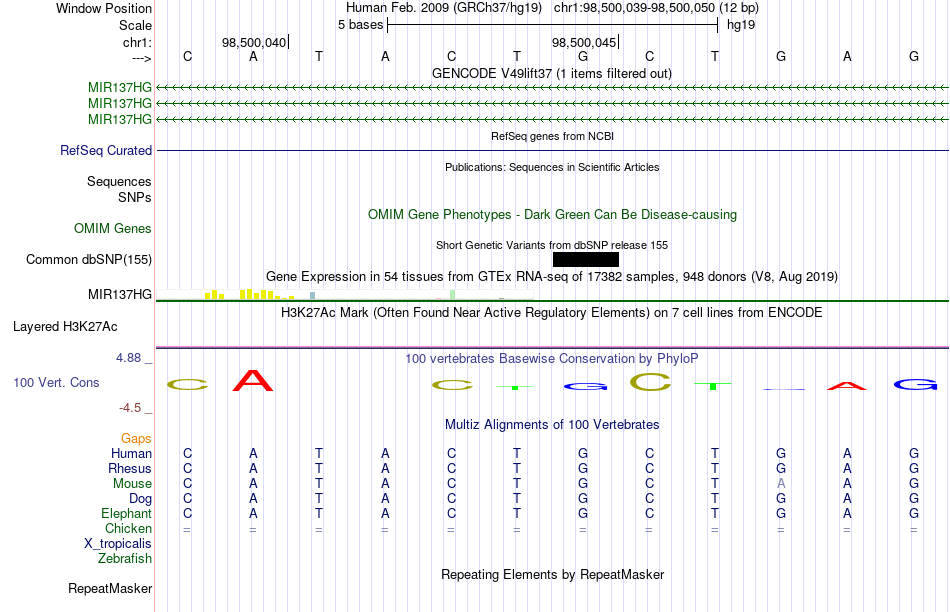Image resolution: width=950 pixels, height=612 pixels.
Task: Open Publications: Sequences in Scientific Articles title
Action: 552,167
